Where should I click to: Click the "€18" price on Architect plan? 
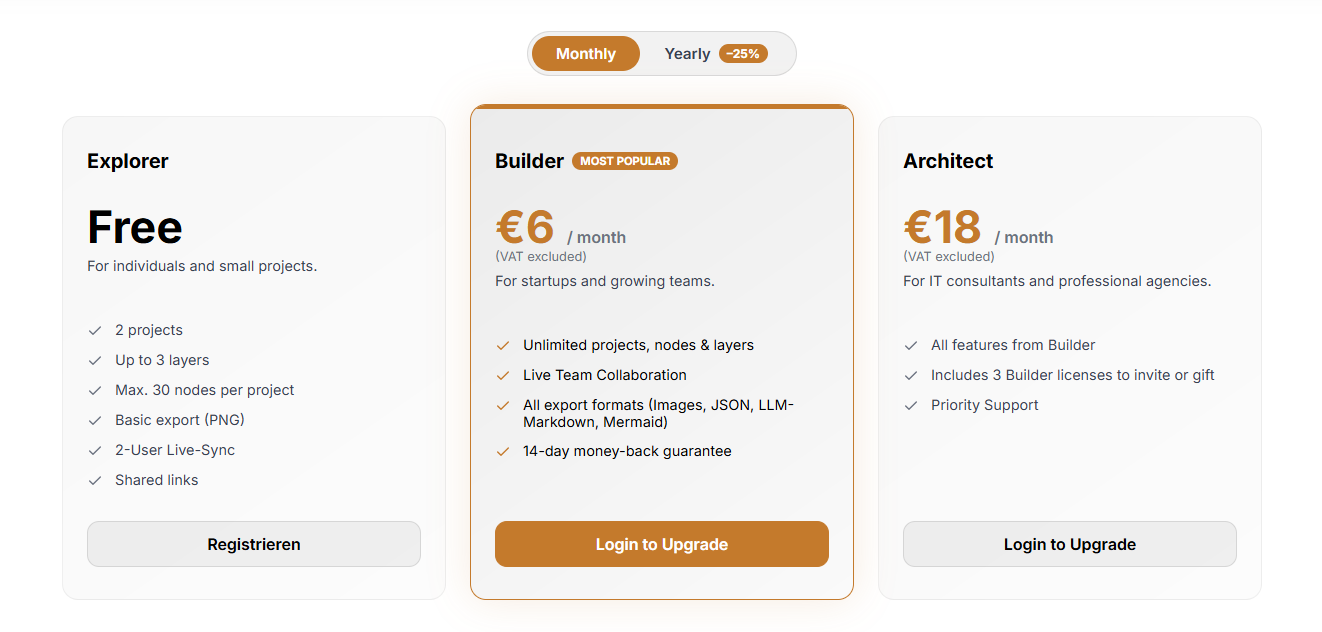tap(942, 228)
